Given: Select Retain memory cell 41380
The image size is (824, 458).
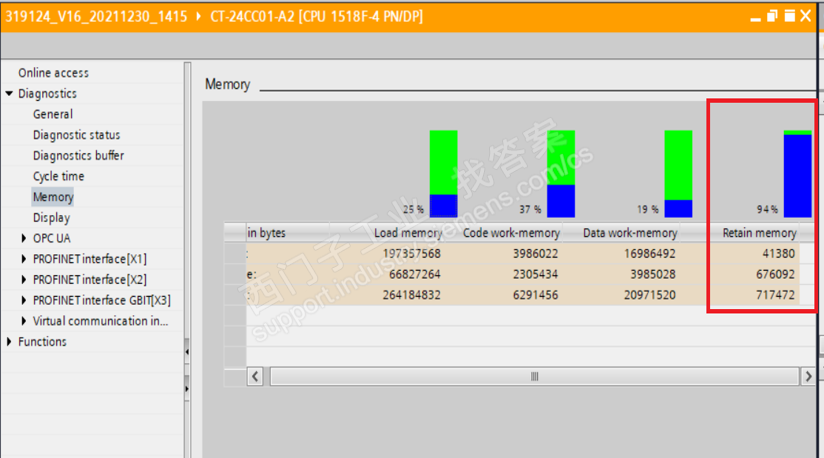Looking at the screenshot, I should (x=779, y=254).
